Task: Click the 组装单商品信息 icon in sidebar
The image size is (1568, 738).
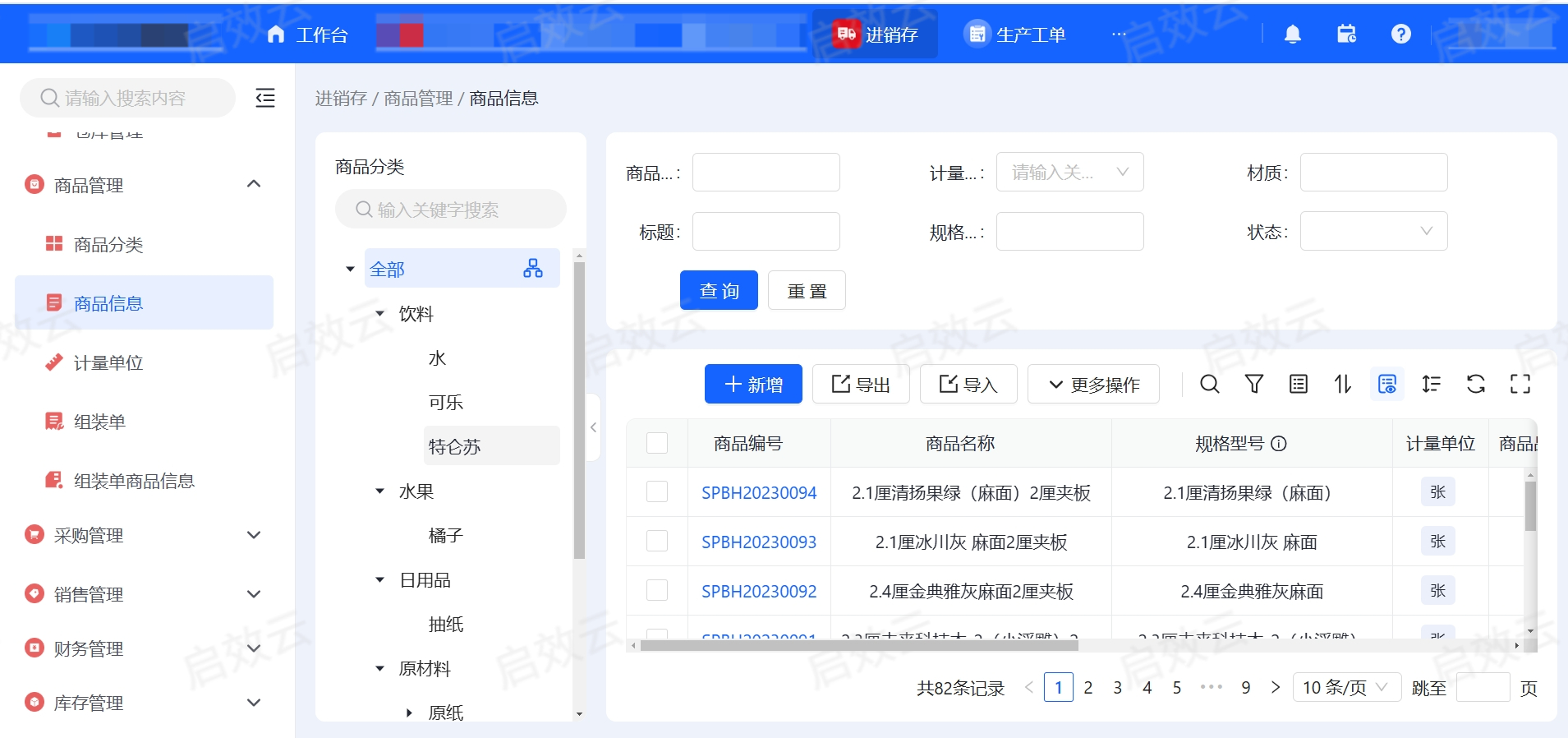Action: [54, 480]
